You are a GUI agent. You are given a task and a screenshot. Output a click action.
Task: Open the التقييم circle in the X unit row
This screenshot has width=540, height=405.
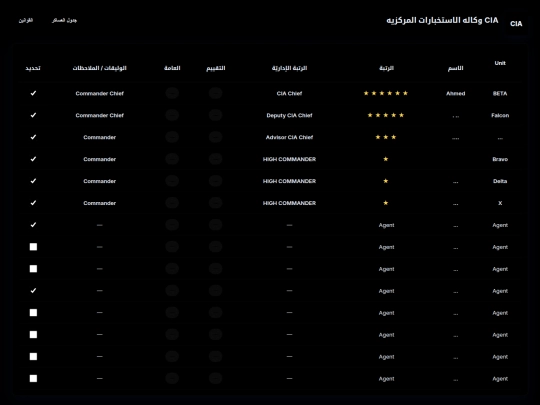point(216,203)
